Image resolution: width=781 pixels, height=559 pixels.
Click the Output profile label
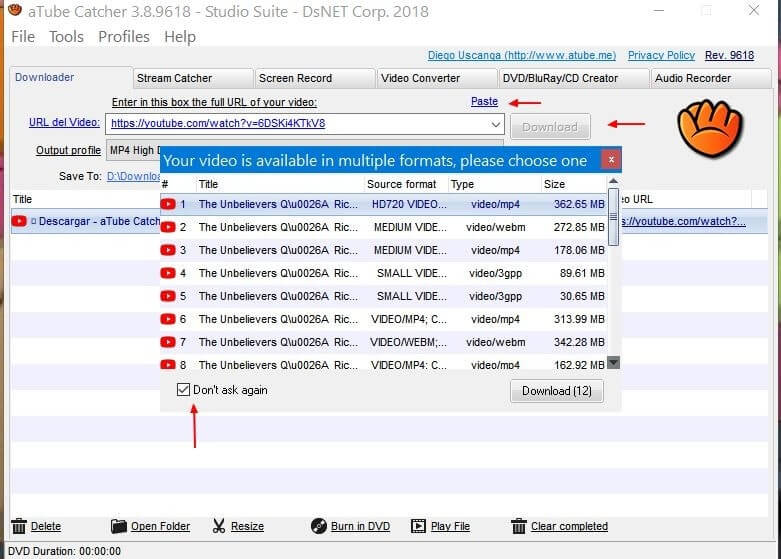click(x=68, y=150)
